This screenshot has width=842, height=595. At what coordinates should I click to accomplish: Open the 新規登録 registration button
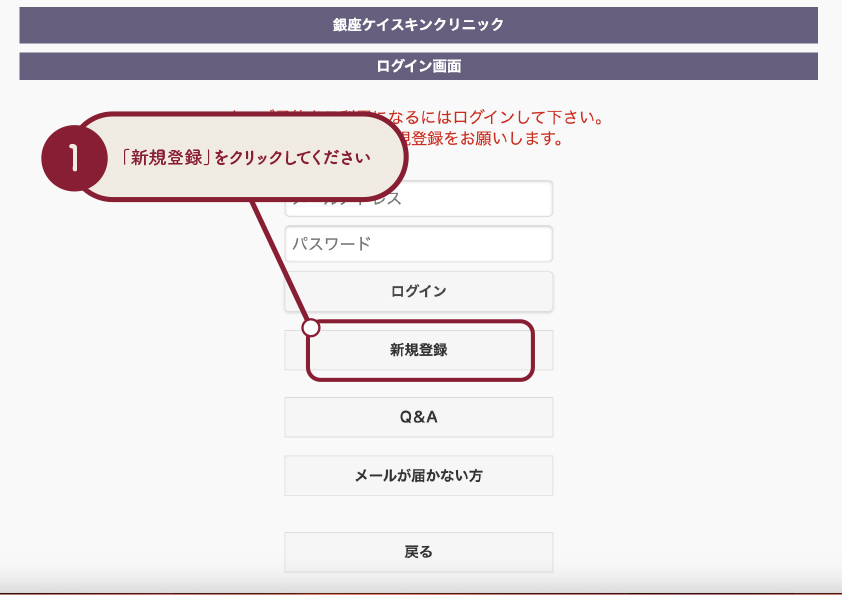pos(418,350)
